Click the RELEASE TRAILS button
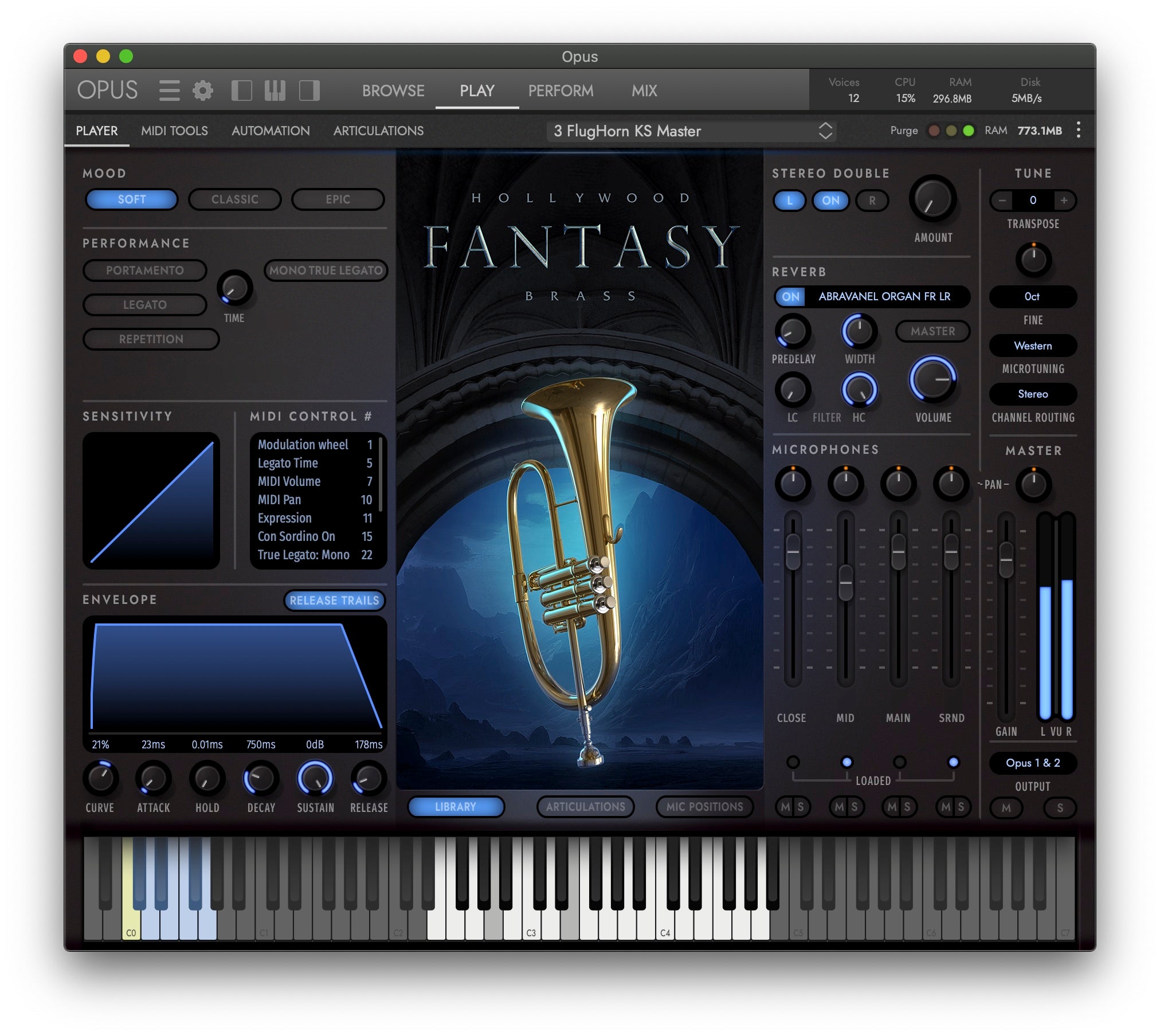1160x1036 pixels. [x=335, y=601]
